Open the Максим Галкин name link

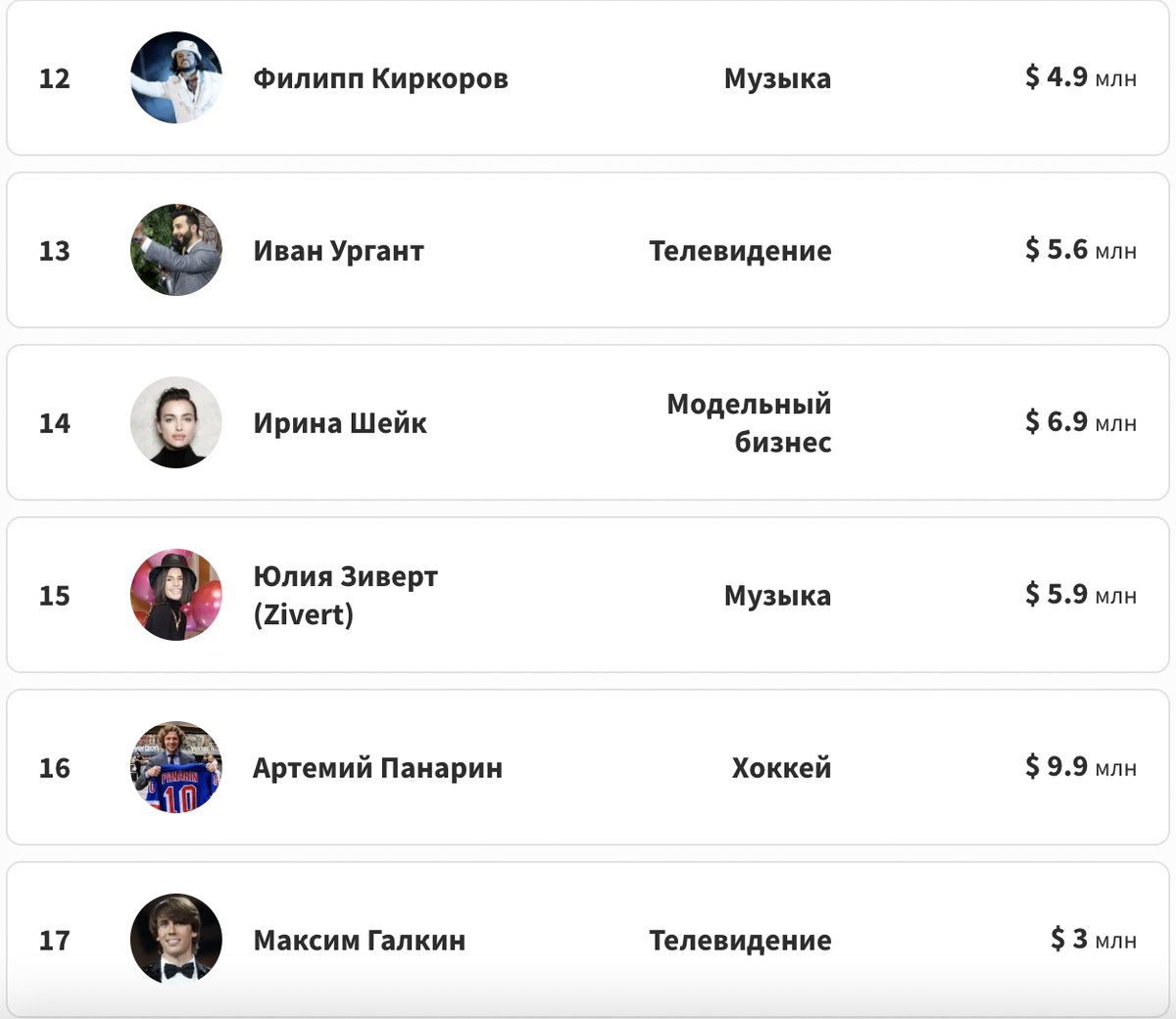pyautogui.click(x=359, y=940)
